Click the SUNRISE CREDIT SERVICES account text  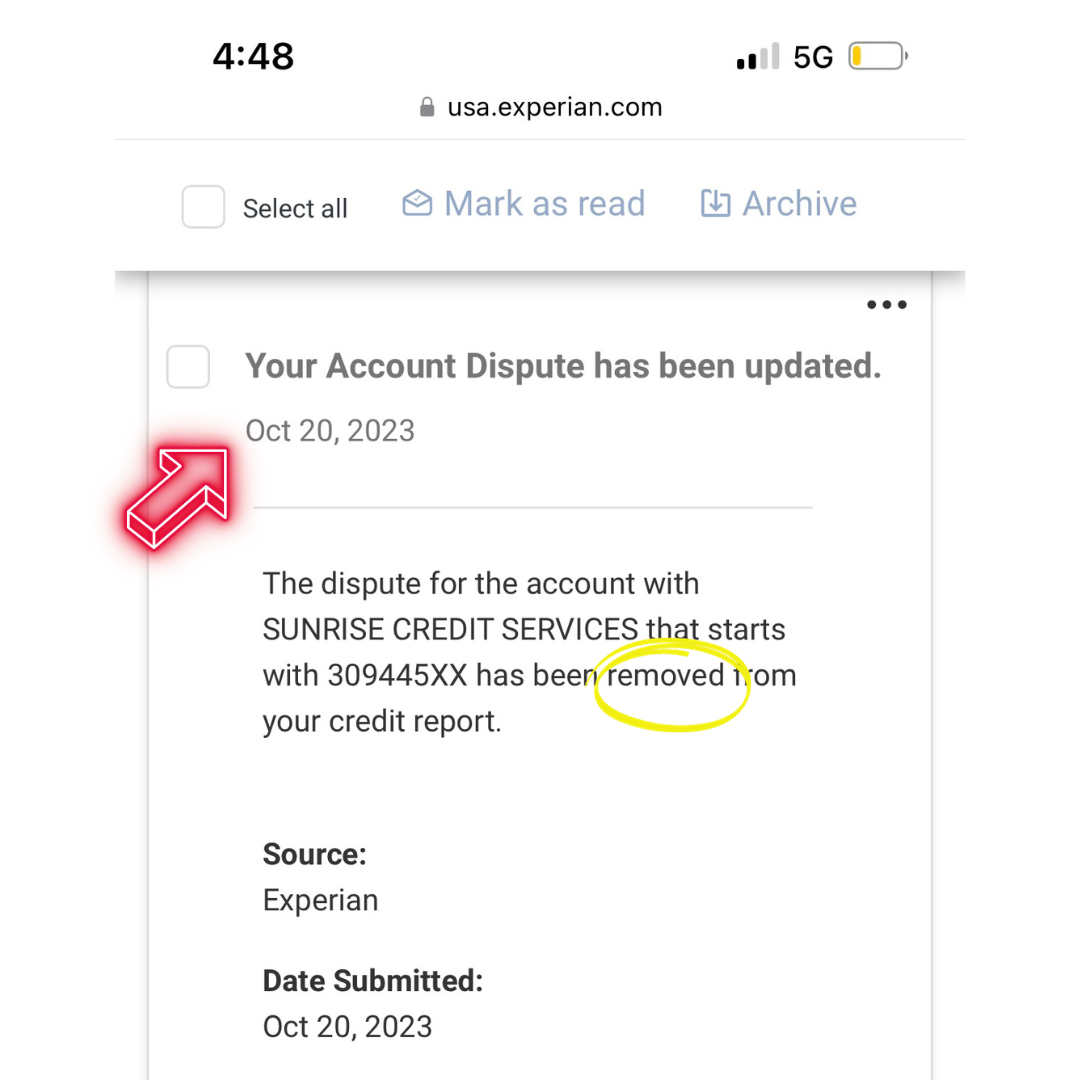point(450,630)
